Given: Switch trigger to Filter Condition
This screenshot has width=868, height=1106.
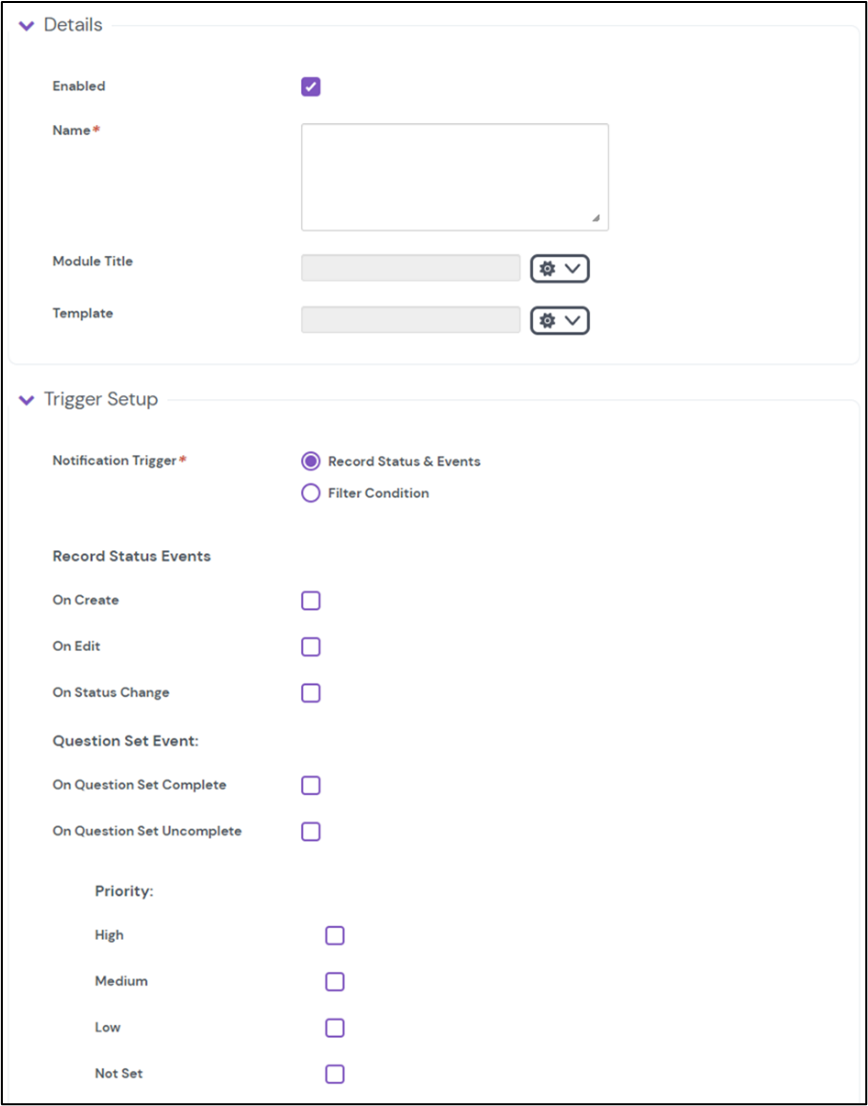Looking at the screenshot, I should point(310,493).
